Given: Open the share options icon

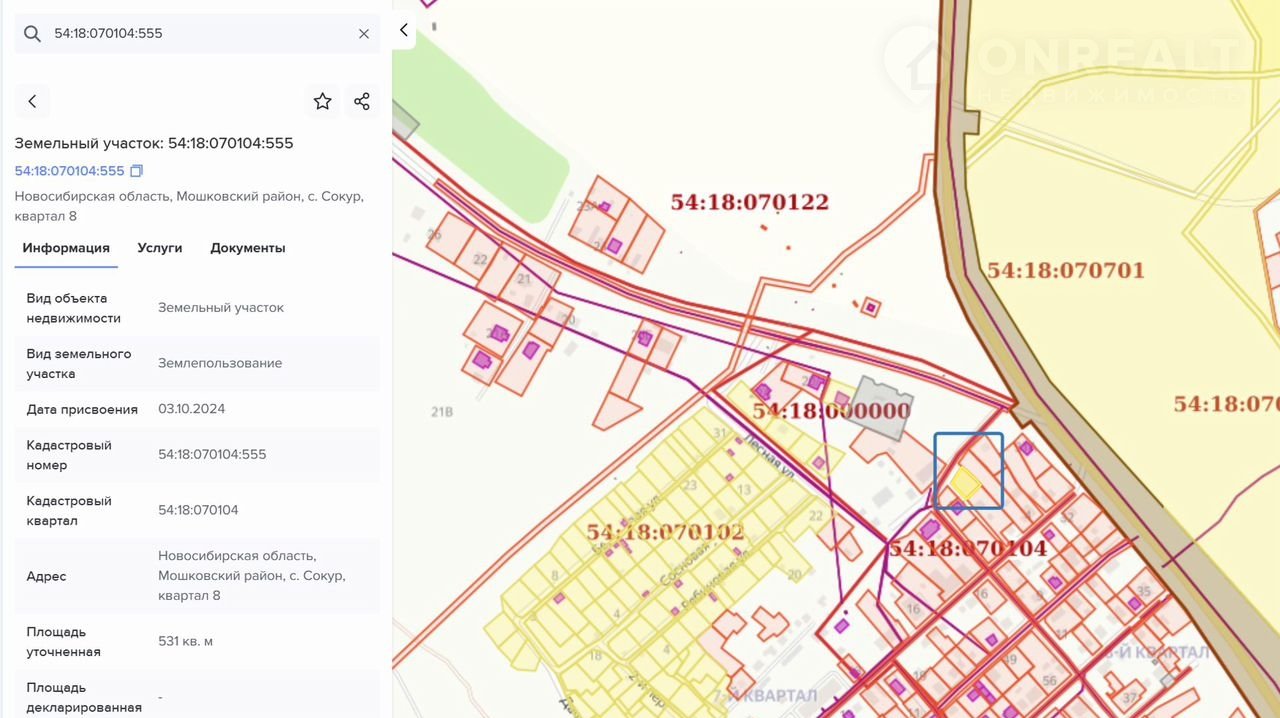Looking at the screenshot, I should (x=362, y=101).
